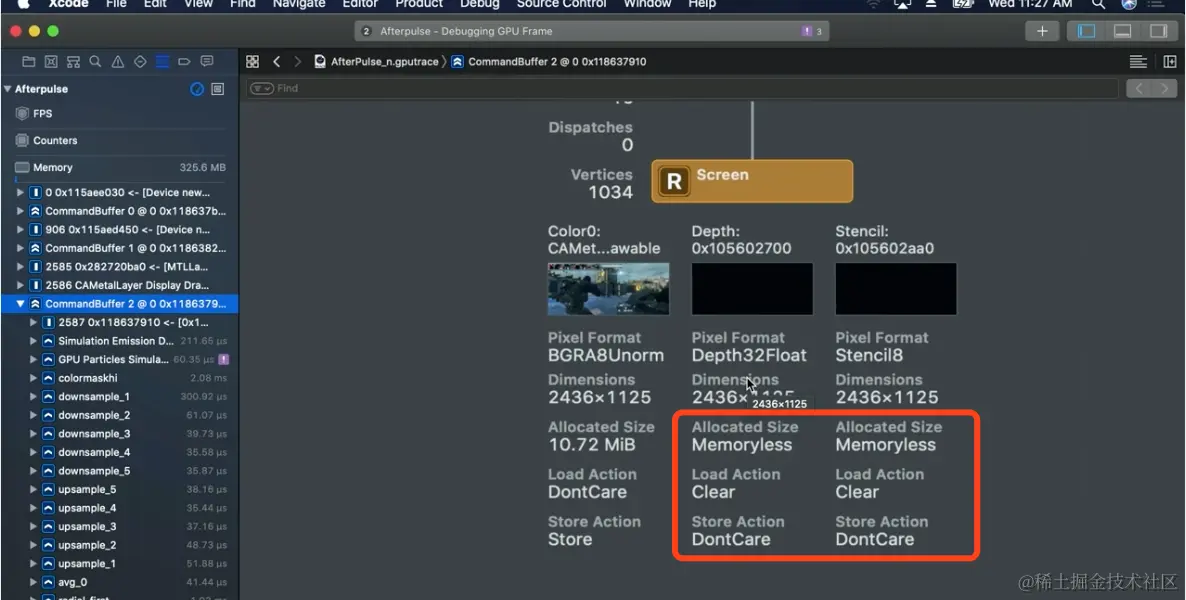Viewport: 1186px width, 600px height.
Task: Open the Spotlight search icon
Action: (1098, 5)
